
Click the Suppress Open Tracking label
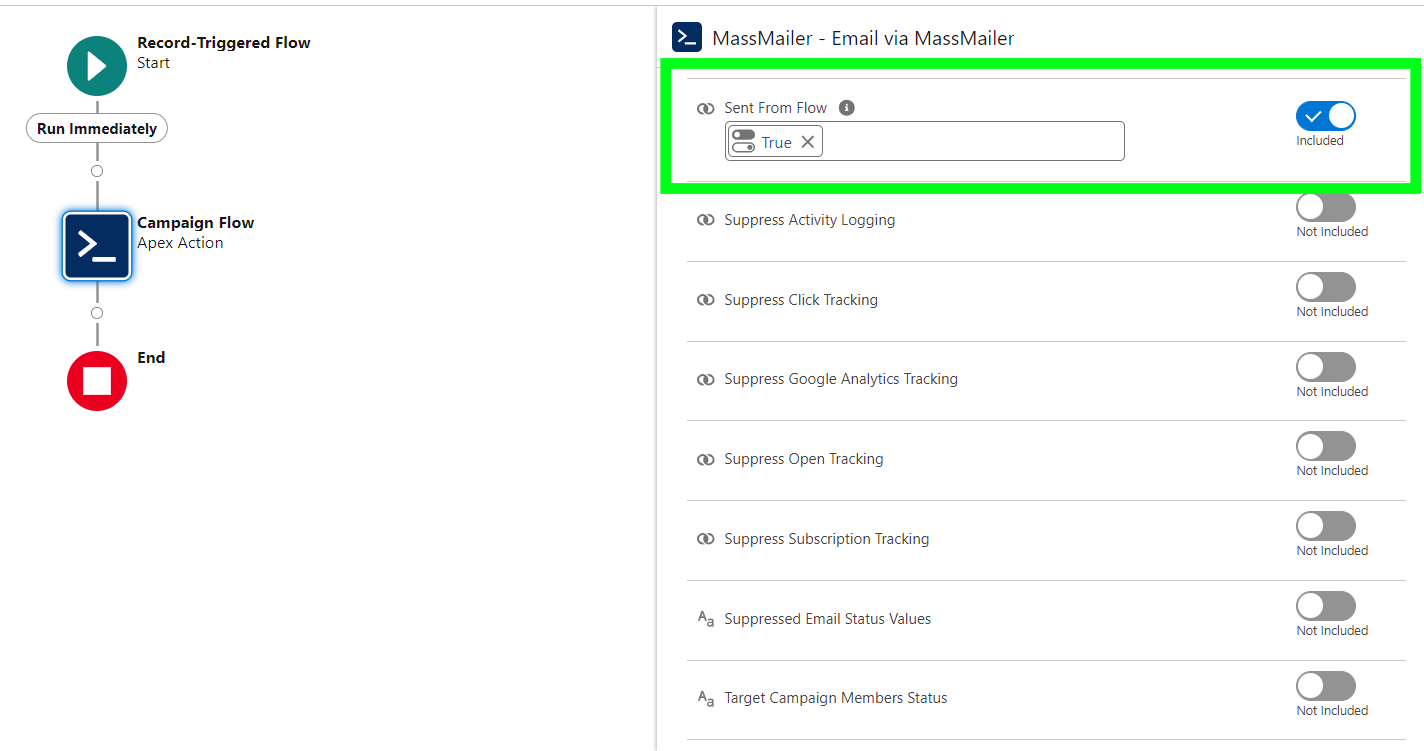click(x=804, y=459)
